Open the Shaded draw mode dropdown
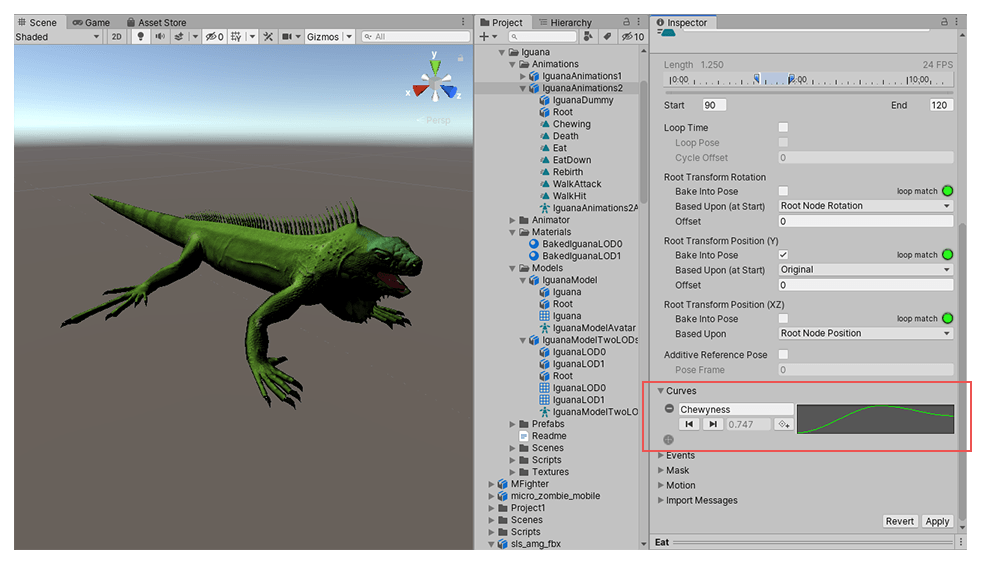This screenshot has height=564, width=981. 57,37
